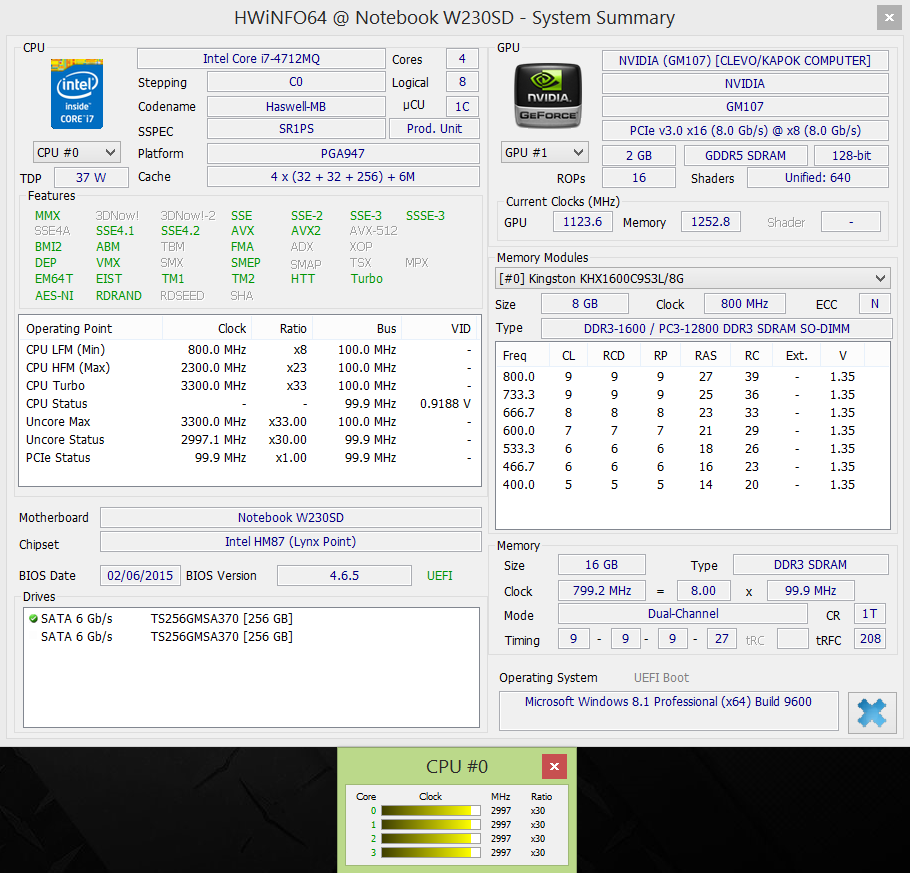
Task: Select the Uncore Status row
Action: pyautogui.click(x=250, y=440)
